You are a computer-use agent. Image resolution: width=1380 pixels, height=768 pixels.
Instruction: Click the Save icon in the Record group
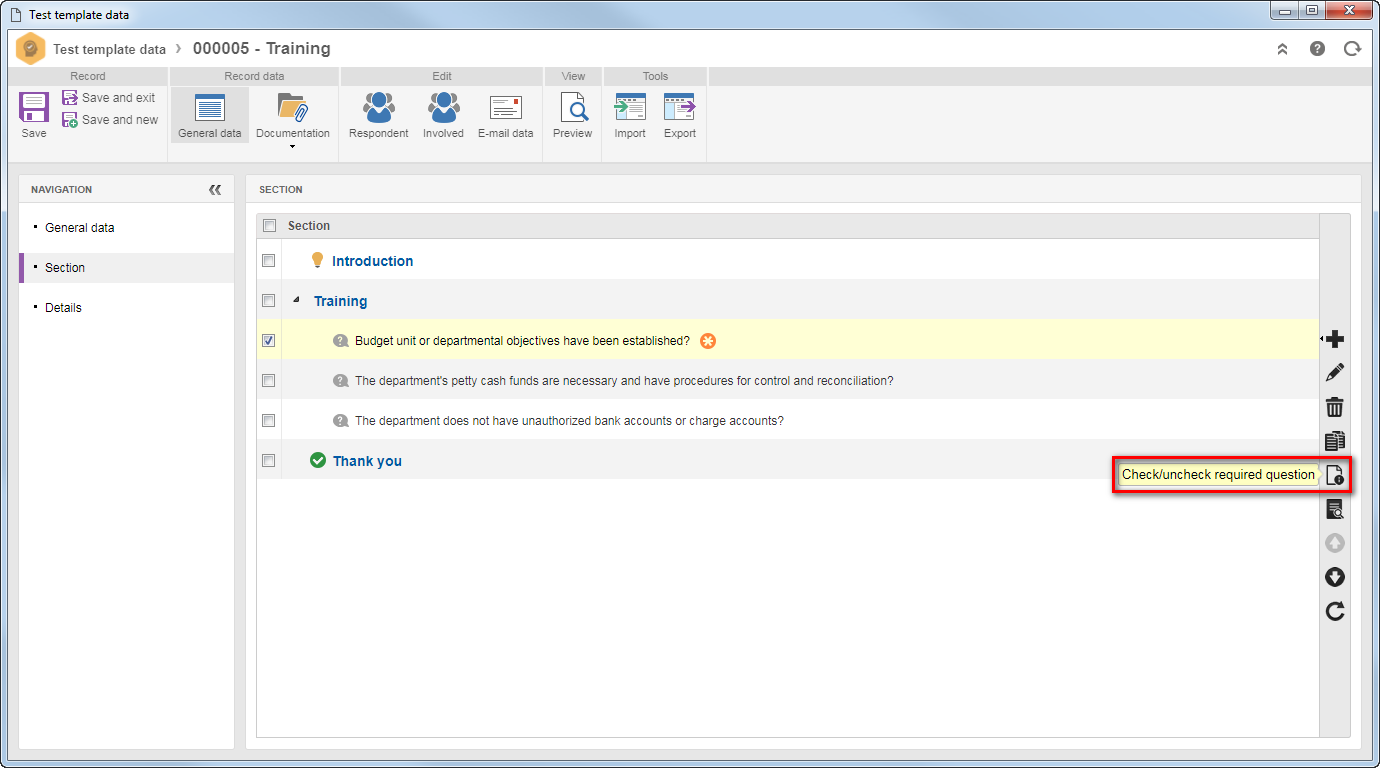pos(34,107)
